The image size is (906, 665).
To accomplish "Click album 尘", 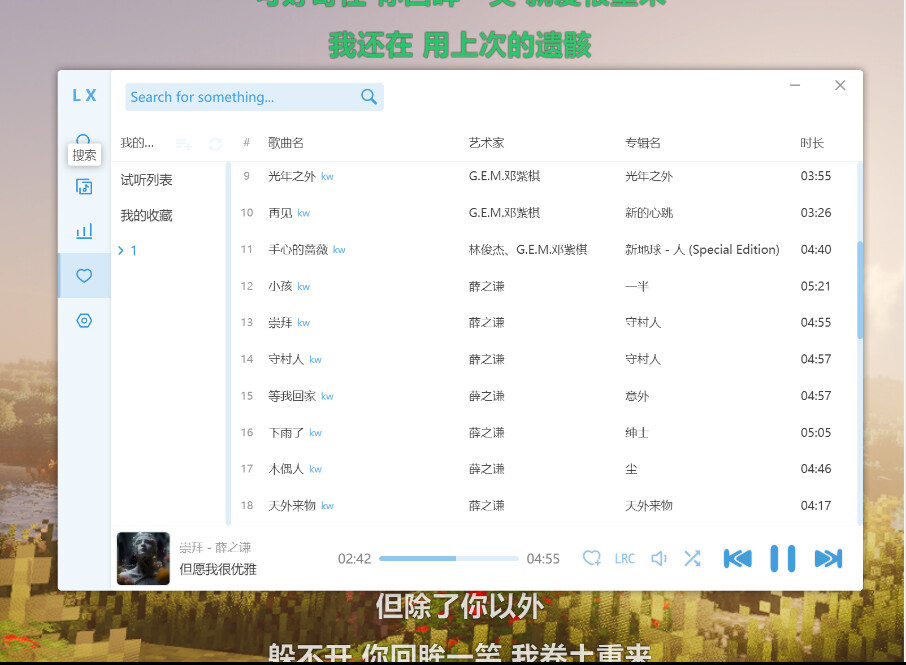I will click(x=631, y=469).
